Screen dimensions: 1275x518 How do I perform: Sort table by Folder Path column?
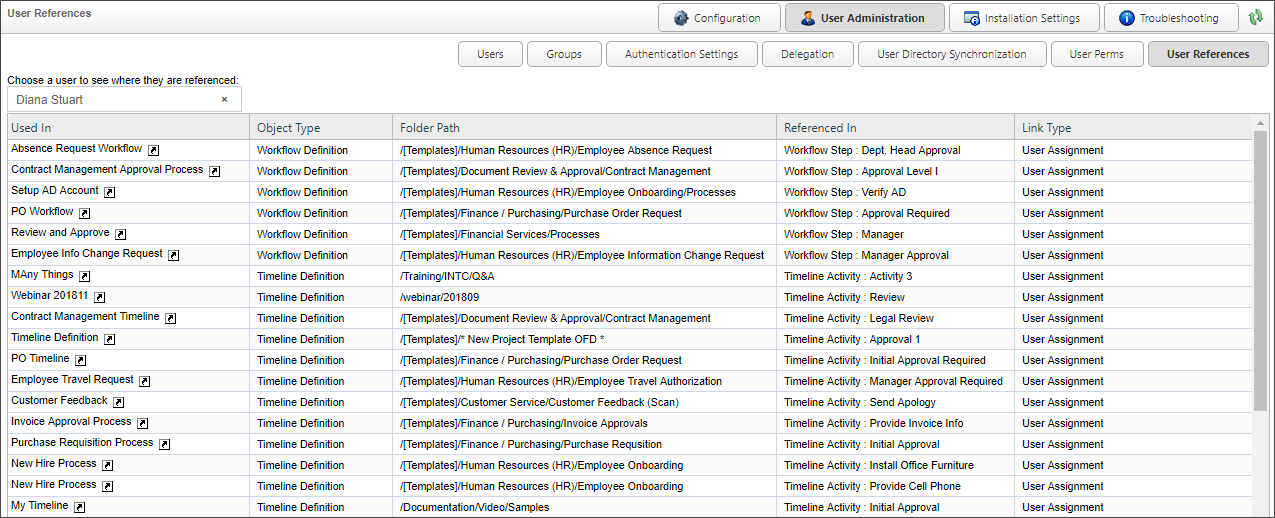click(x=584, y=128)
